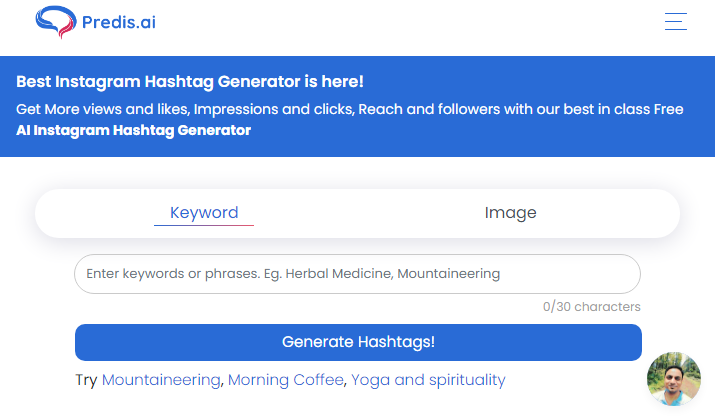This screenshot has width=715, height=420.
Task: Switch to the Keyword tab
Action: 204,213
